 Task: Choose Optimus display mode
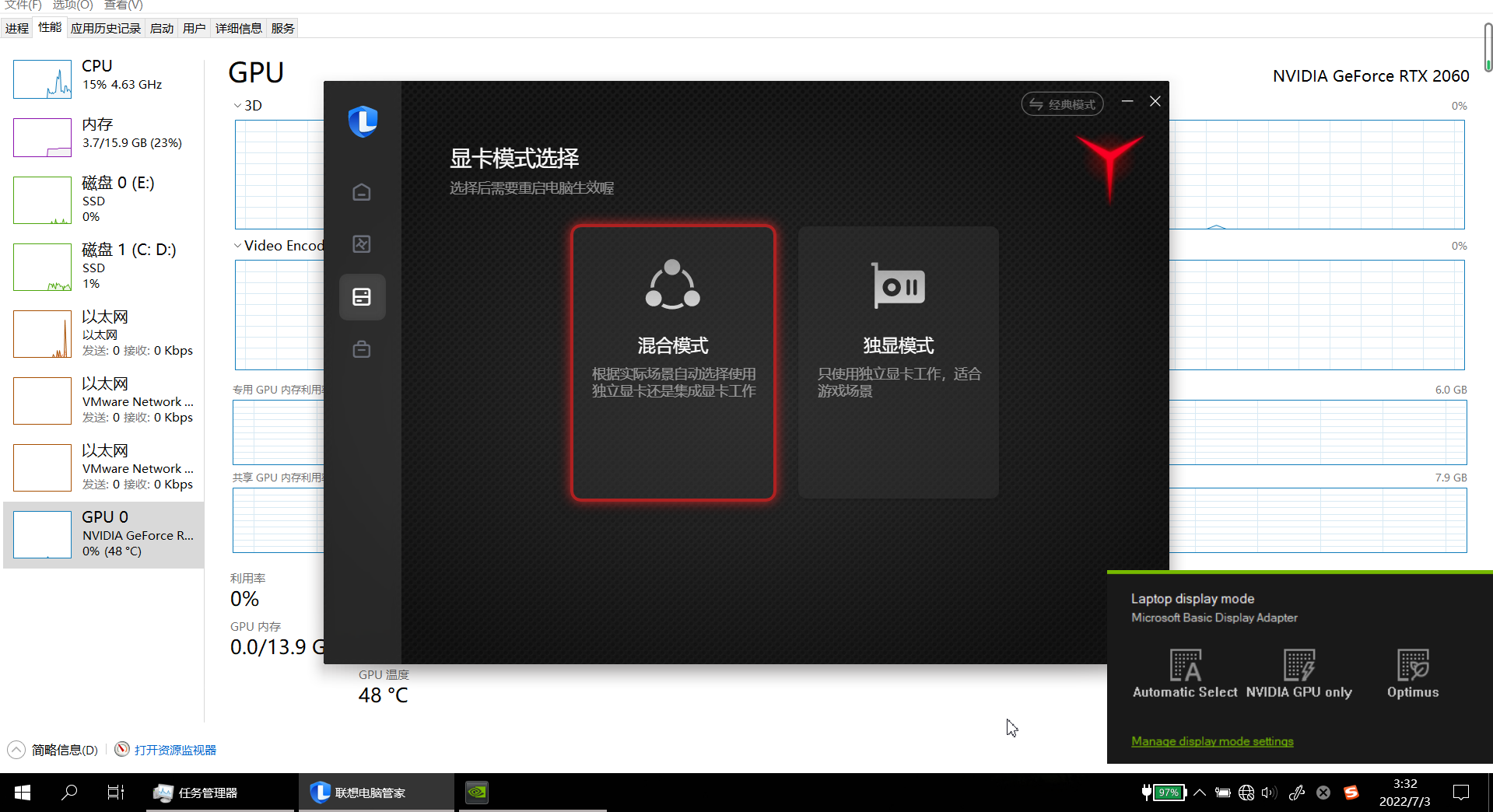click(1413, 674)
